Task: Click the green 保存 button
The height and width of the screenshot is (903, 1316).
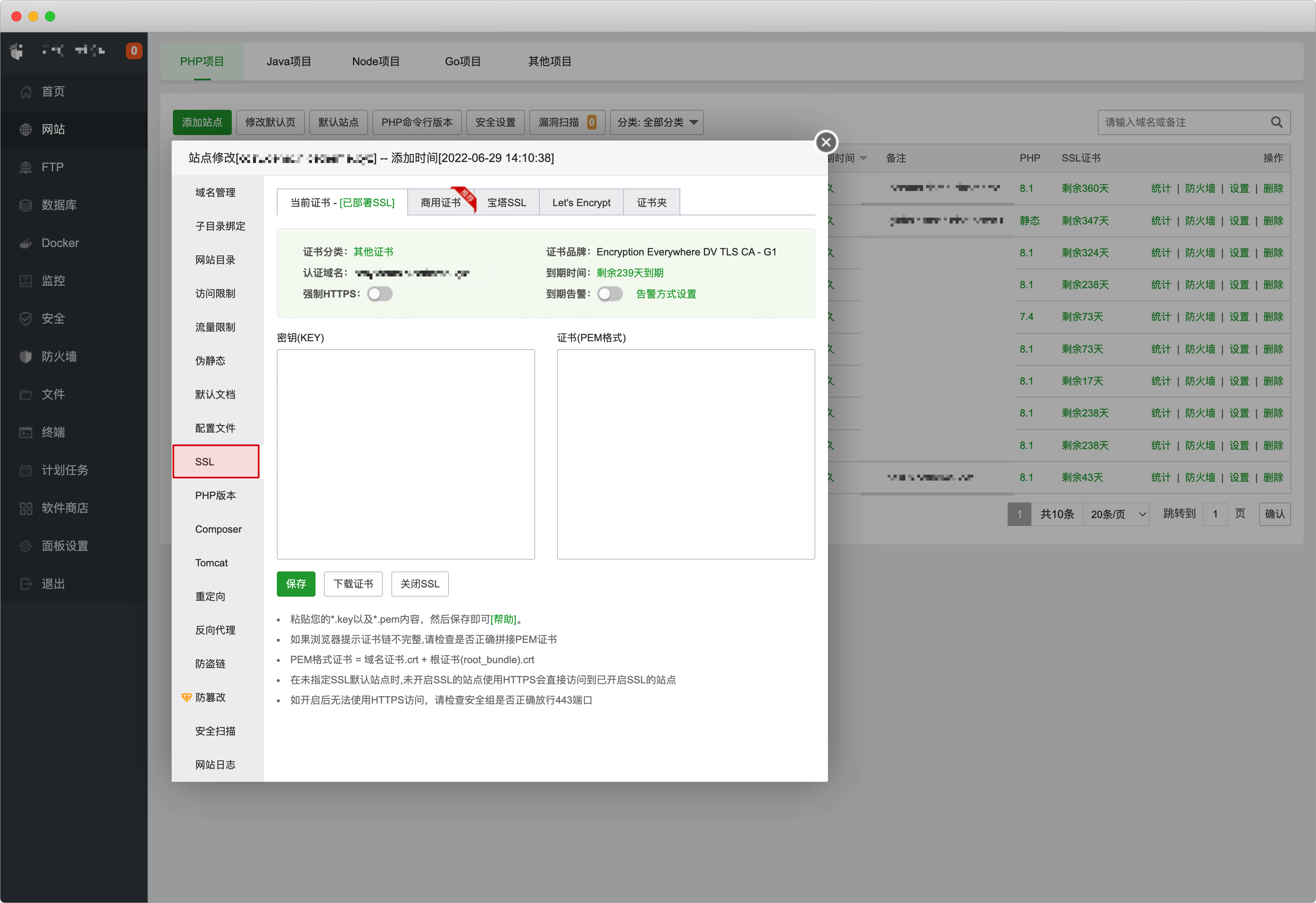Action: coord(296,584)
